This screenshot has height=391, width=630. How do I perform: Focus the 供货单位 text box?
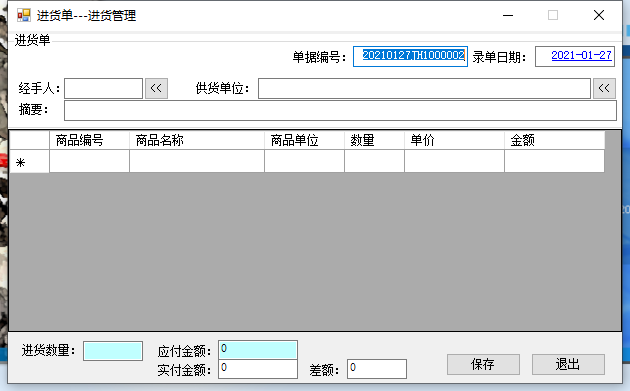424,88
